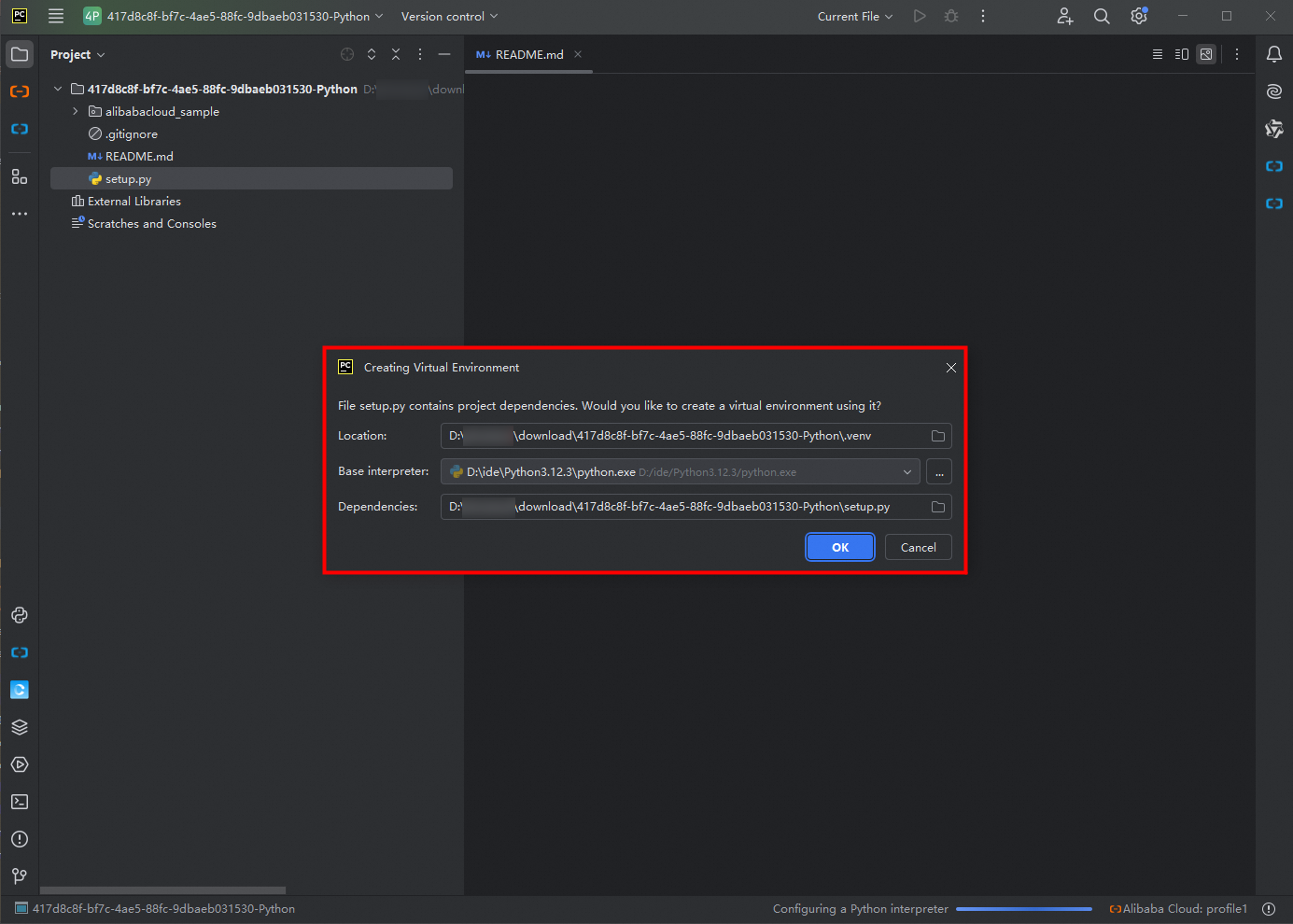The image size is (1293, 924).
Task: Show more tool windows ellipsis
Action: (x=20, y=214)
